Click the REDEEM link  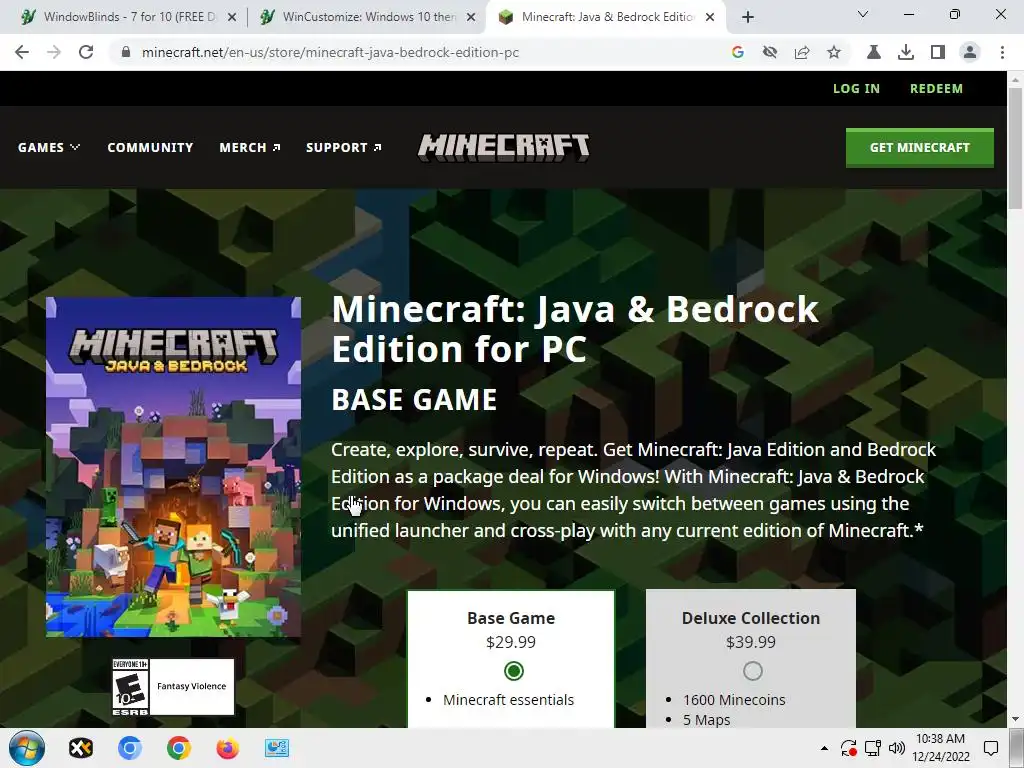pyautogui.click(x=936, y=89)
